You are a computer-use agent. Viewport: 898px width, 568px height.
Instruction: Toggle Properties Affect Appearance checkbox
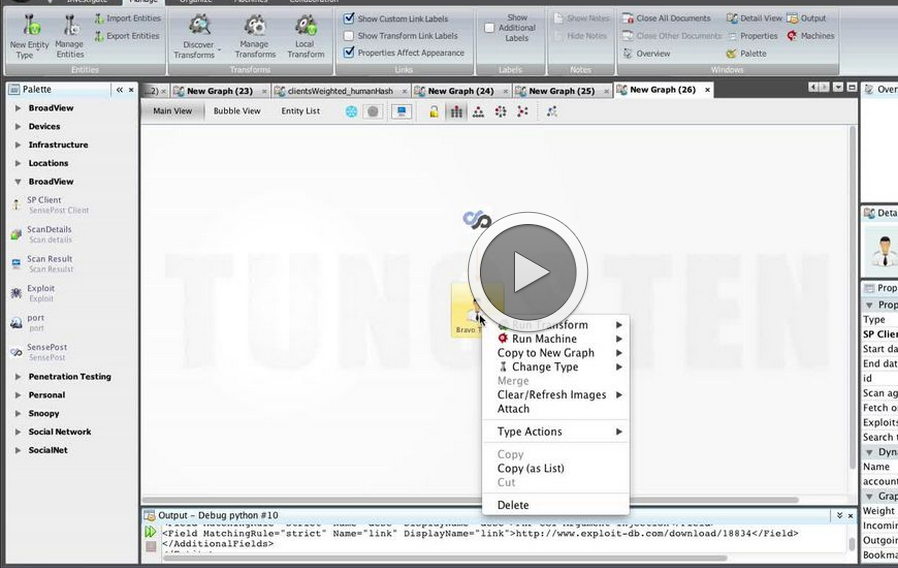[x=349, y=53]
